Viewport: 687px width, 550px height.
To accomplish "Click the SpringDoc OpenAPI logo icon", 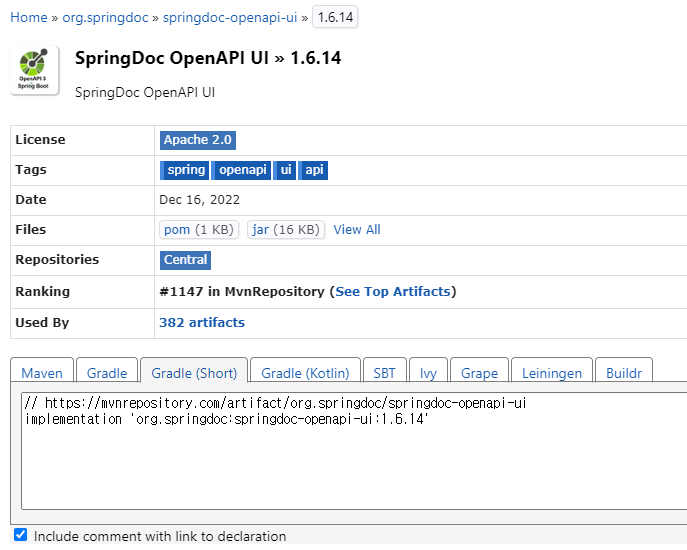I will point(35,70).
